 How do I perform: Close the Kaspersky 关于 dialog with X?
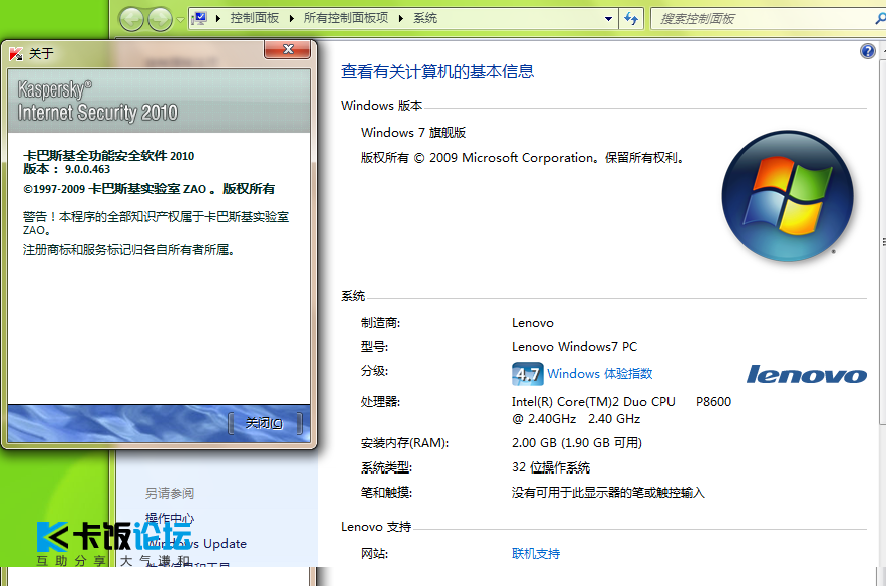[288, 49]
